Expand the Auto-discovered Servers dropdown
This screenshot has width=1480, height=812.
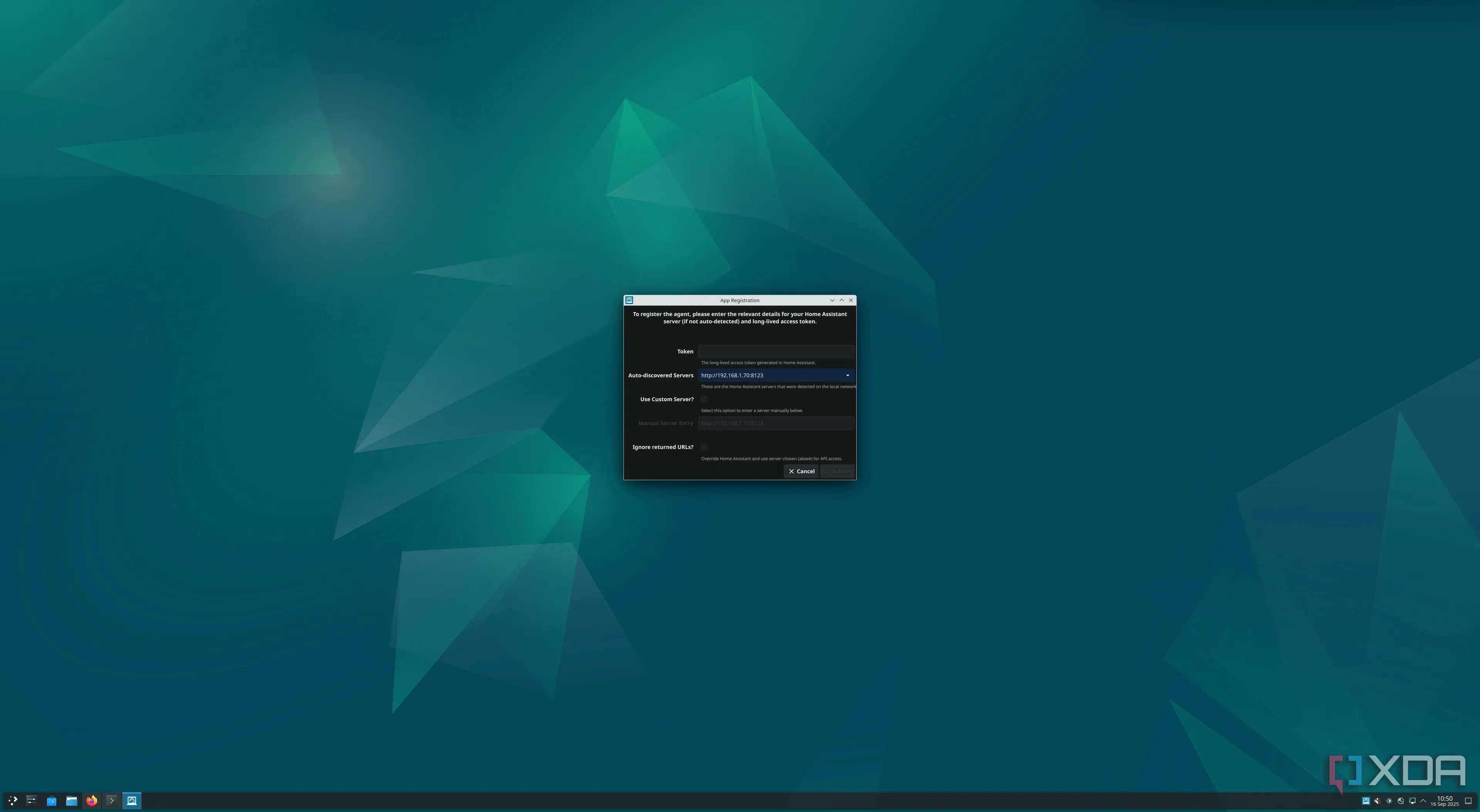point(847,375)
